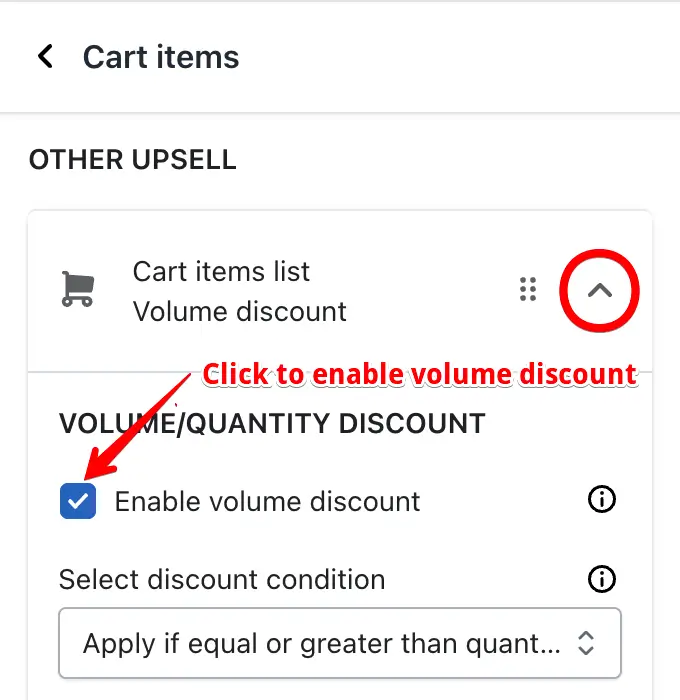Grab the six-dot drag handle icon

(x=528, y=289)
